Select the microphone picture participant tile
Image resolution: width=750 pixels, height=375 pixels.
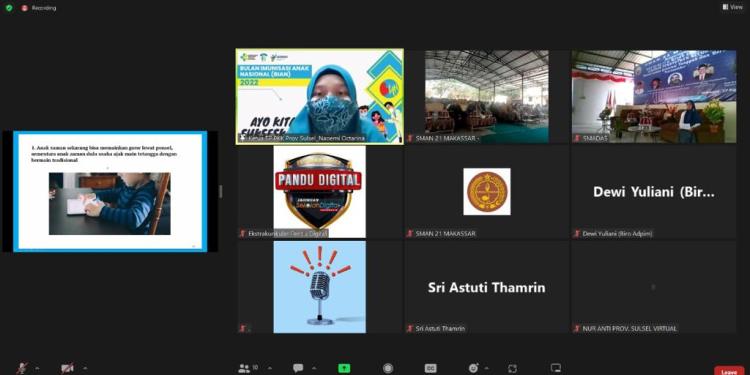[x=320, y=287]
